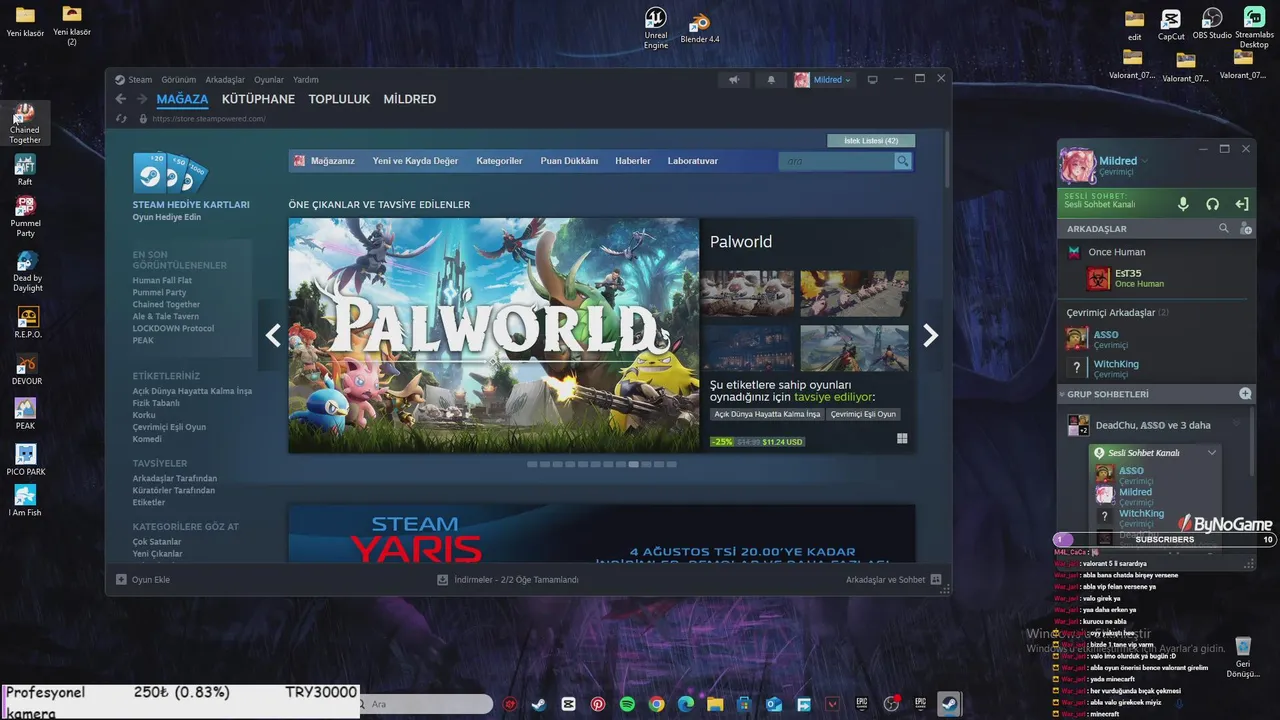
Task: Open the Çok Satanlar category link
Action: click(x=157, y=542)
